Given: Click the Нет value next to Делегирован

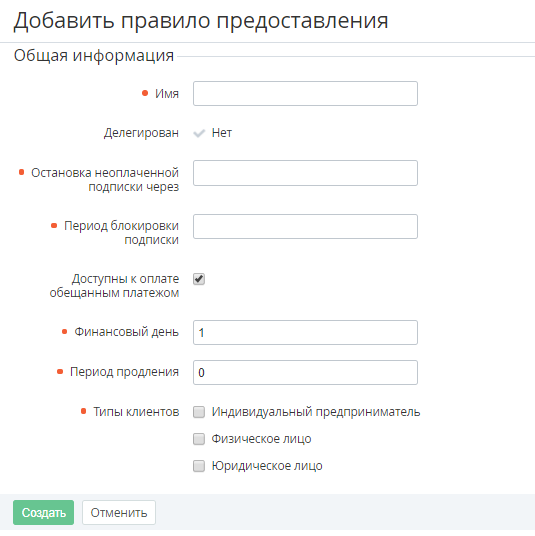Looking at the screenshot, I should 222,133.
